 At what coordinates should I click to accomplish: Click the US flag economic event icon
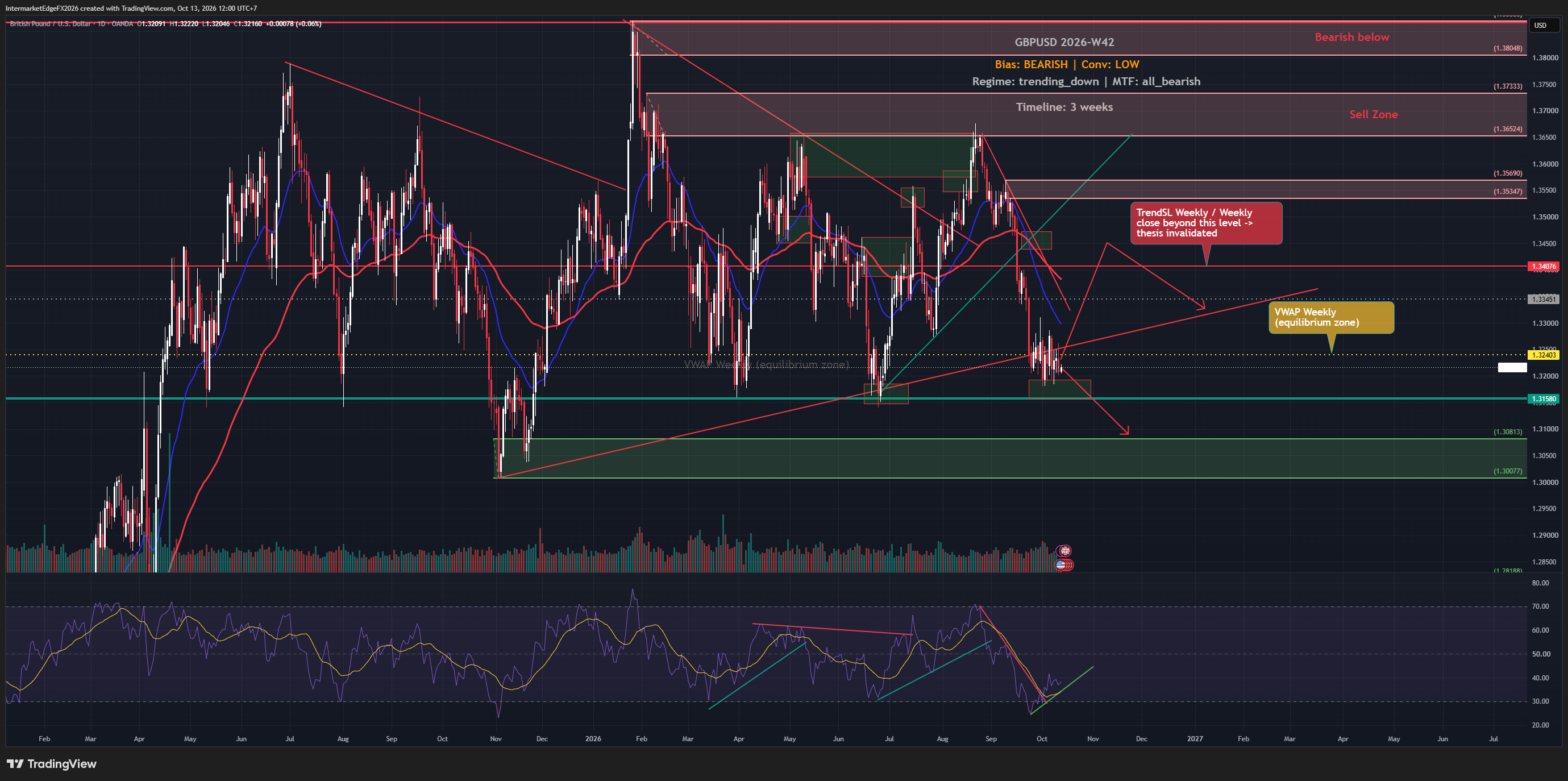pyautogui.click(x=1061, y=564)
